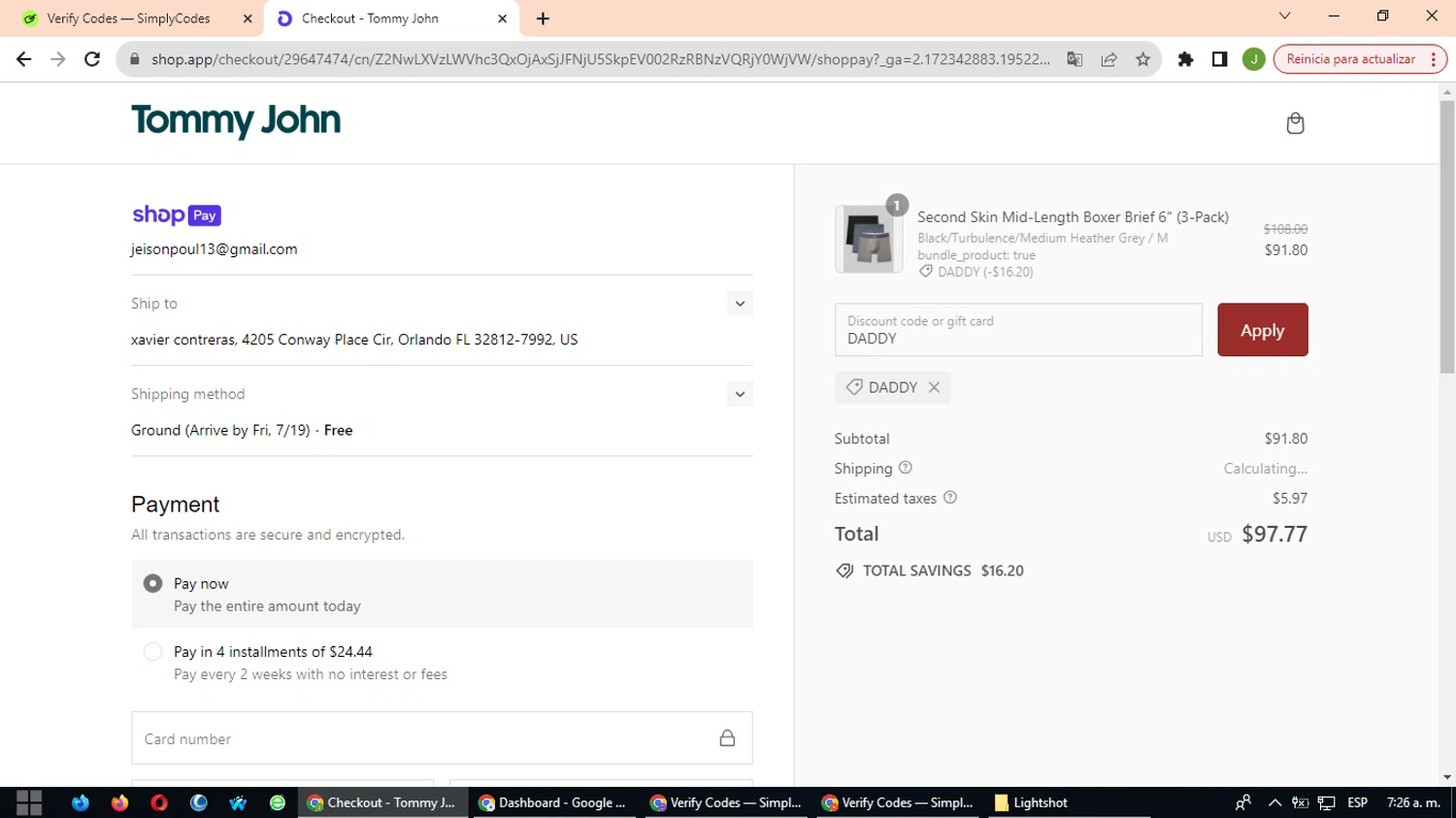Open the tab search chevron
Viewport: 1456px width, 818px height.
tap(1284, 16)
